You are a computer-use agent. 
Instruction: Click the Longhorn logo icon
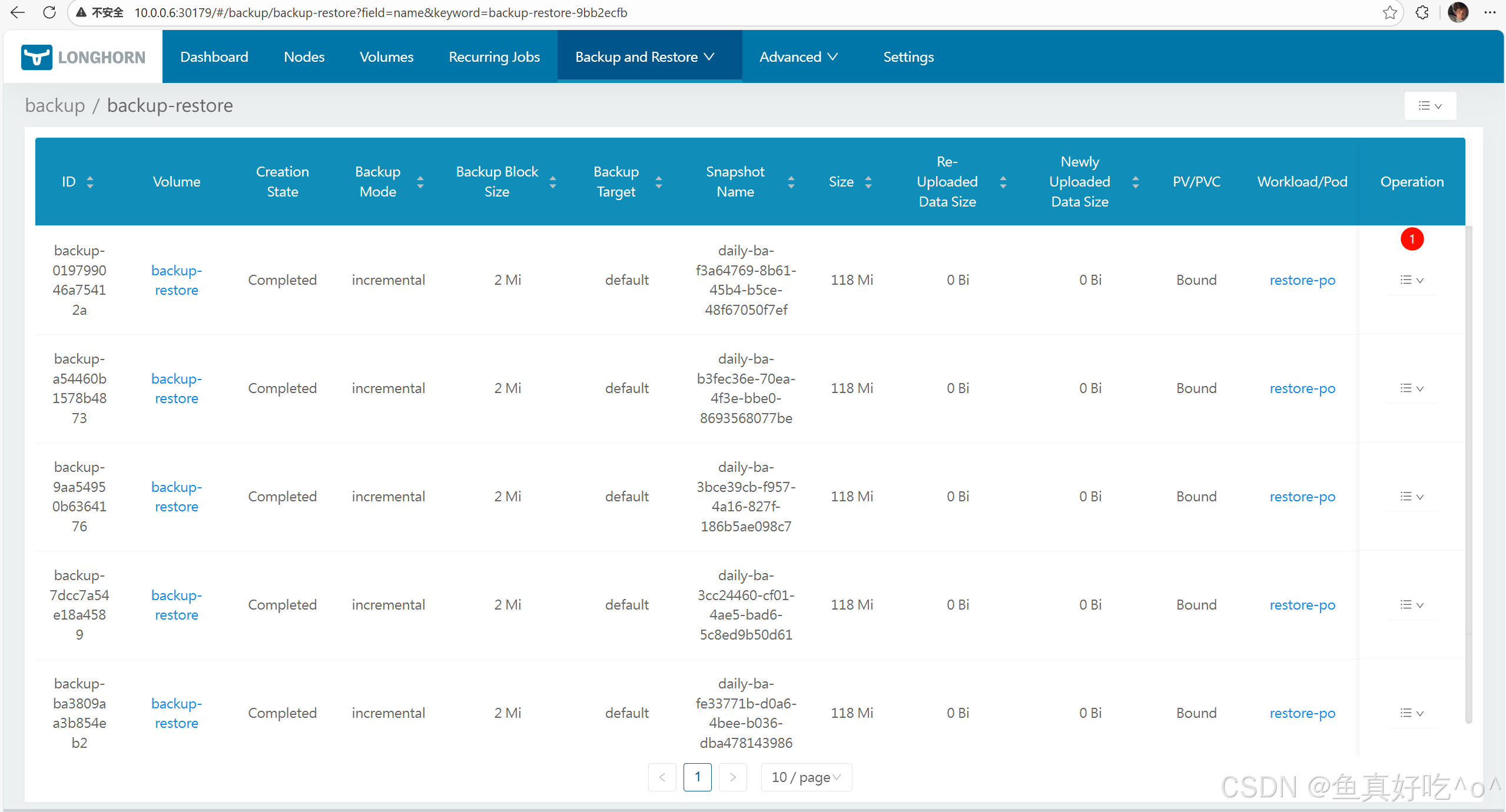click(x=37, y=57)
